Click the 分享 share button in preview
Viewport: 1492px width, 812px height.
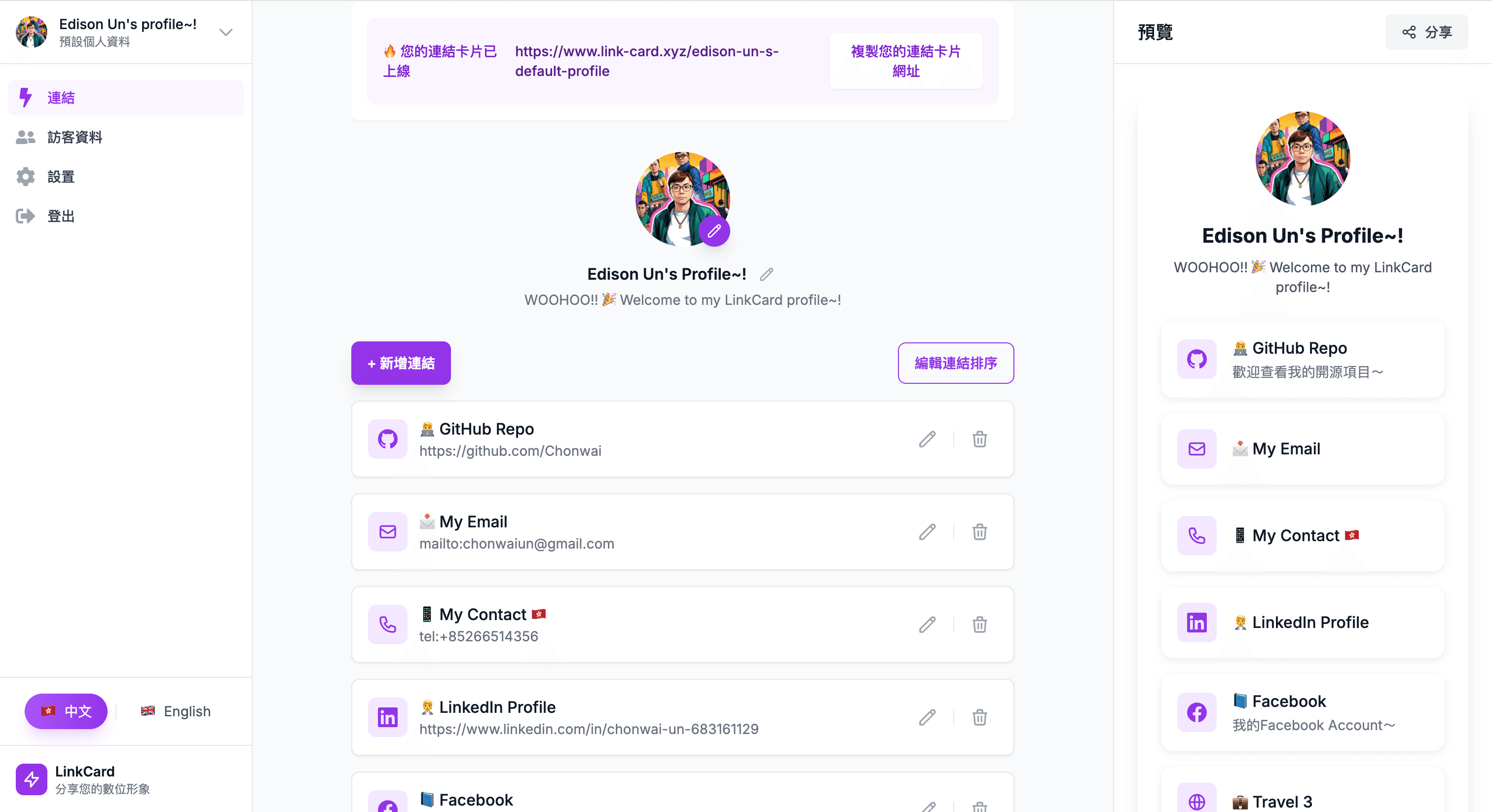[1426, 32]
